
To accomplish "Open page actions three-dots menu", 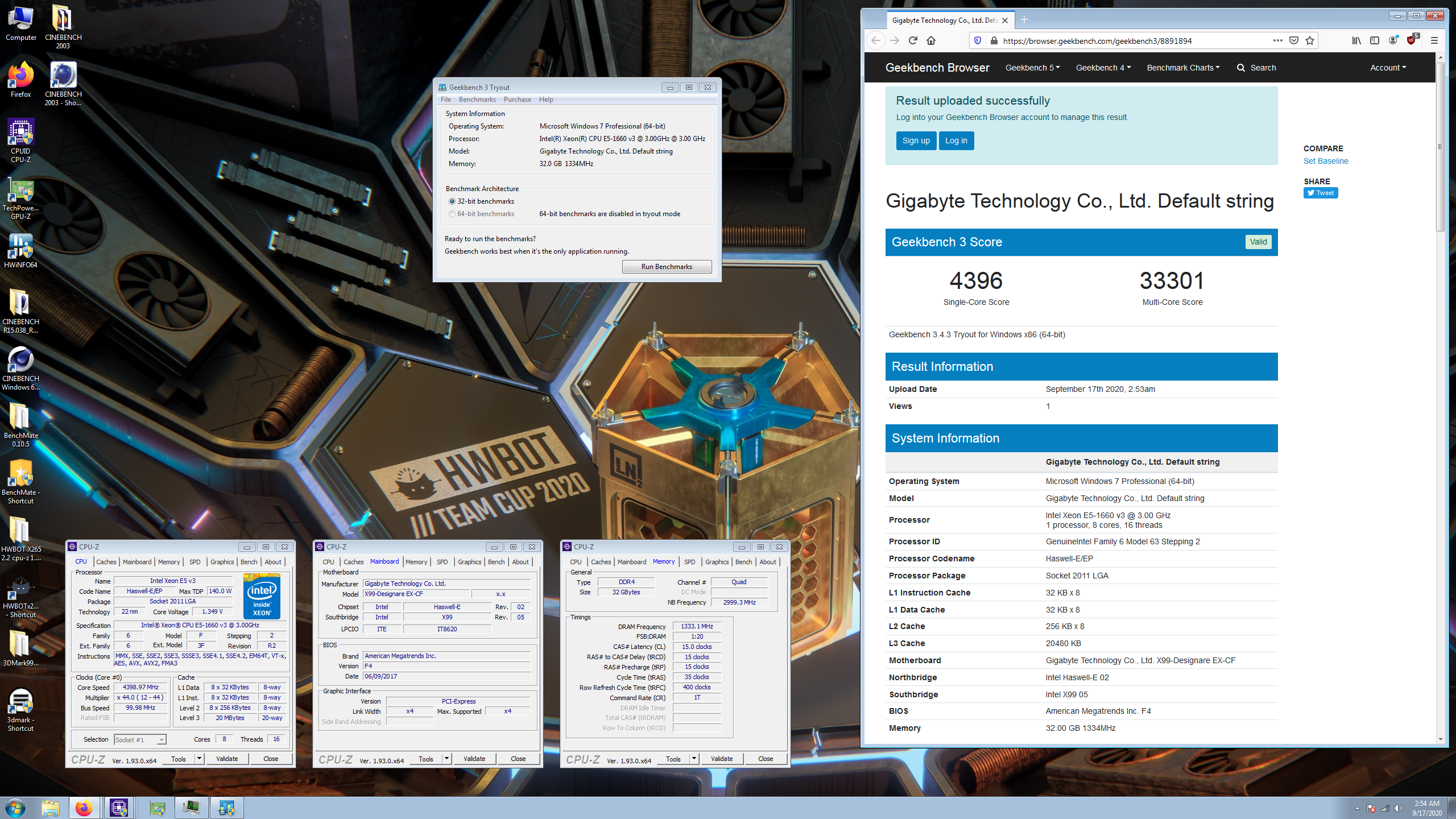I will click(1277, 40).
